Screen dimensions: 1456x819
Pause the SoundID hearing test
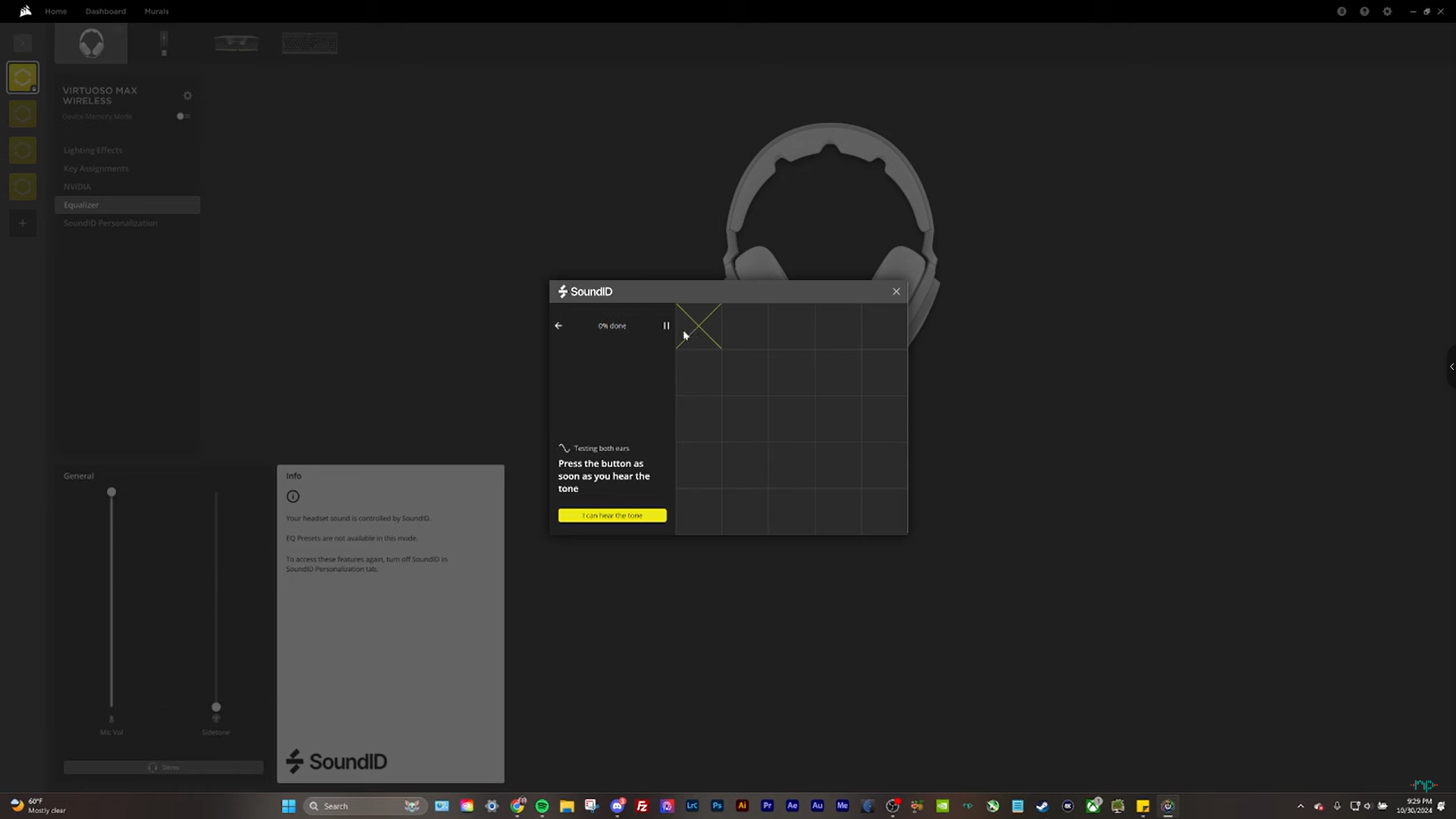[666, 326]
